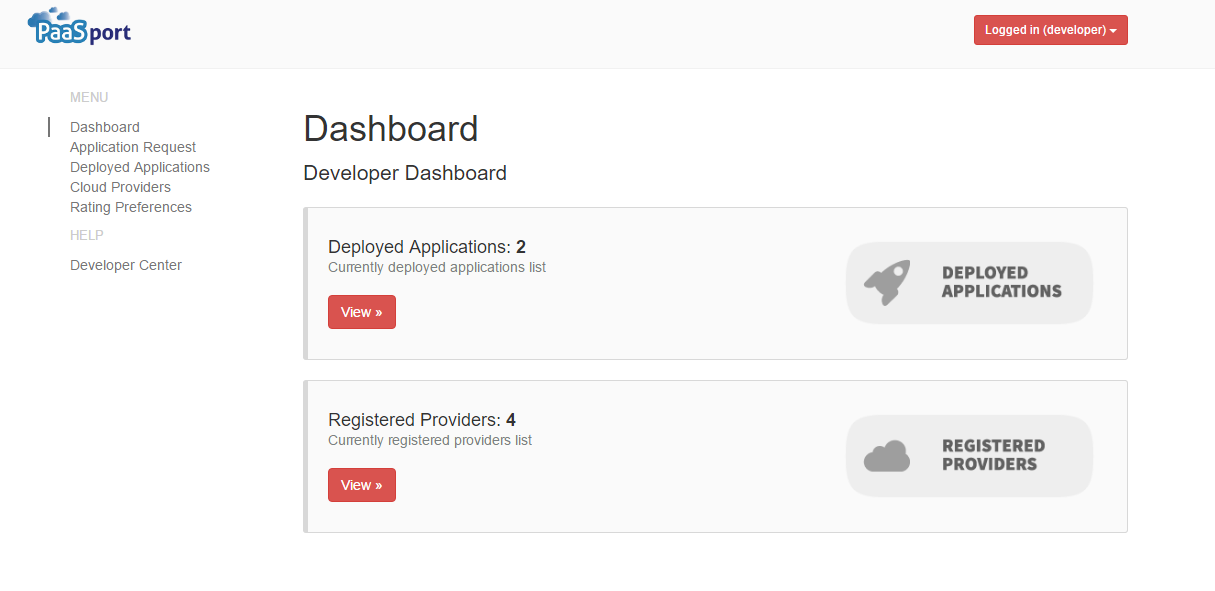Screen dimensions: 1215x591
Task: Click the PaaSport logo
Action: coord(80,26)
